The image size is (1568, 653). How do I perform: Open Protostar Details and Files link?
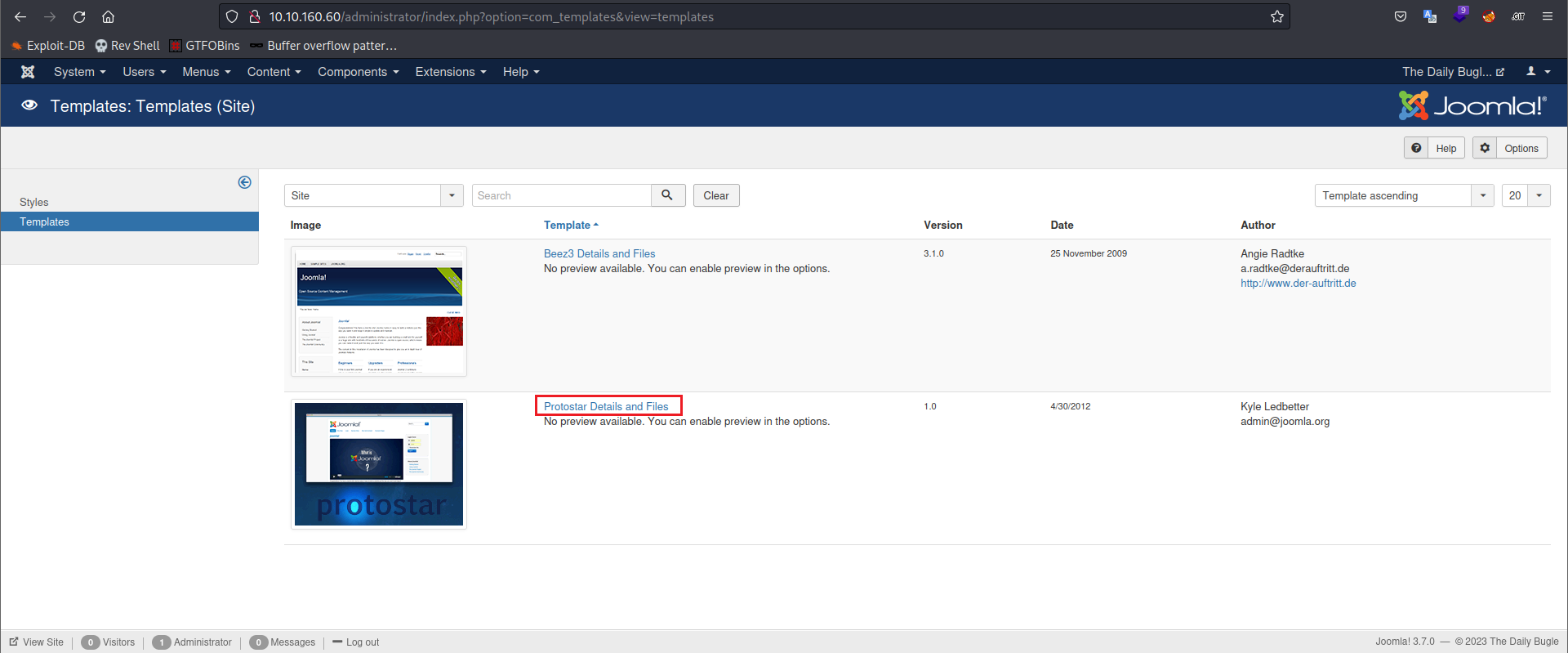click(x=606, y=406)
